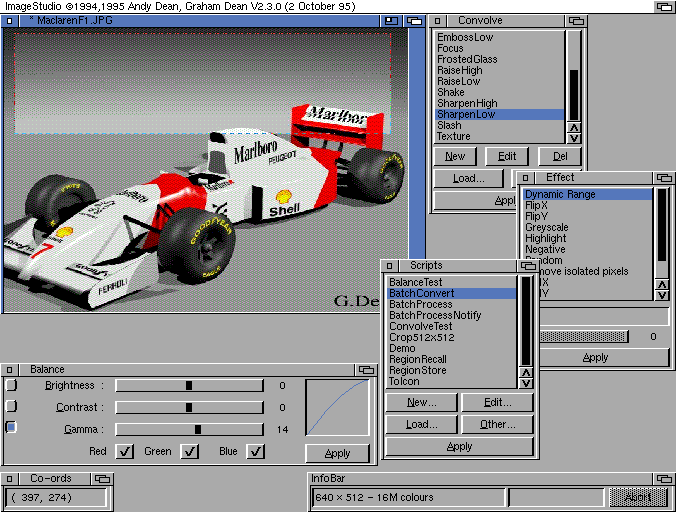This screenshot has width=676, height=512.
Task: Click Apply in the Effect window
Action: [x=603, y=358]
